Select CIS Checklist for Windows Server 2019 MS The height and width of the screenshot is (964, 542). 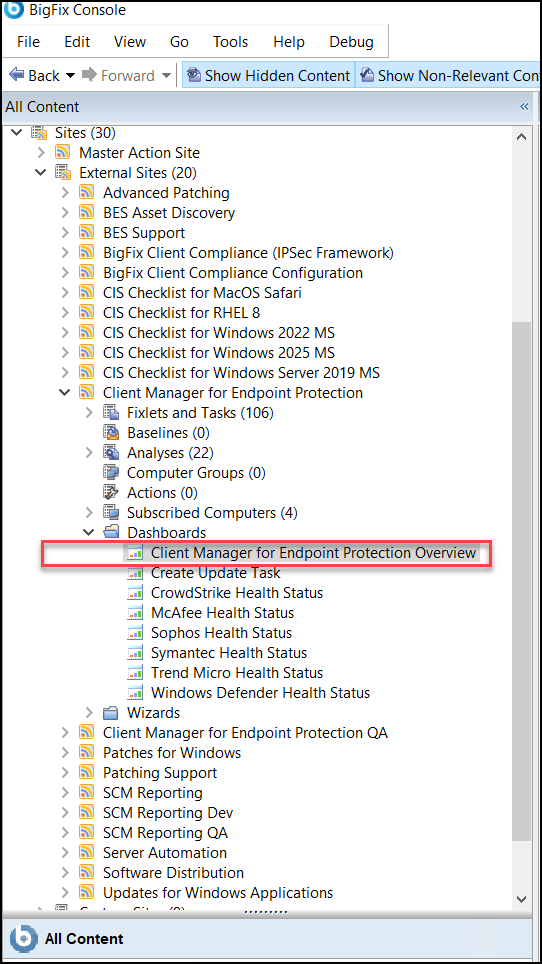point(242,373)
